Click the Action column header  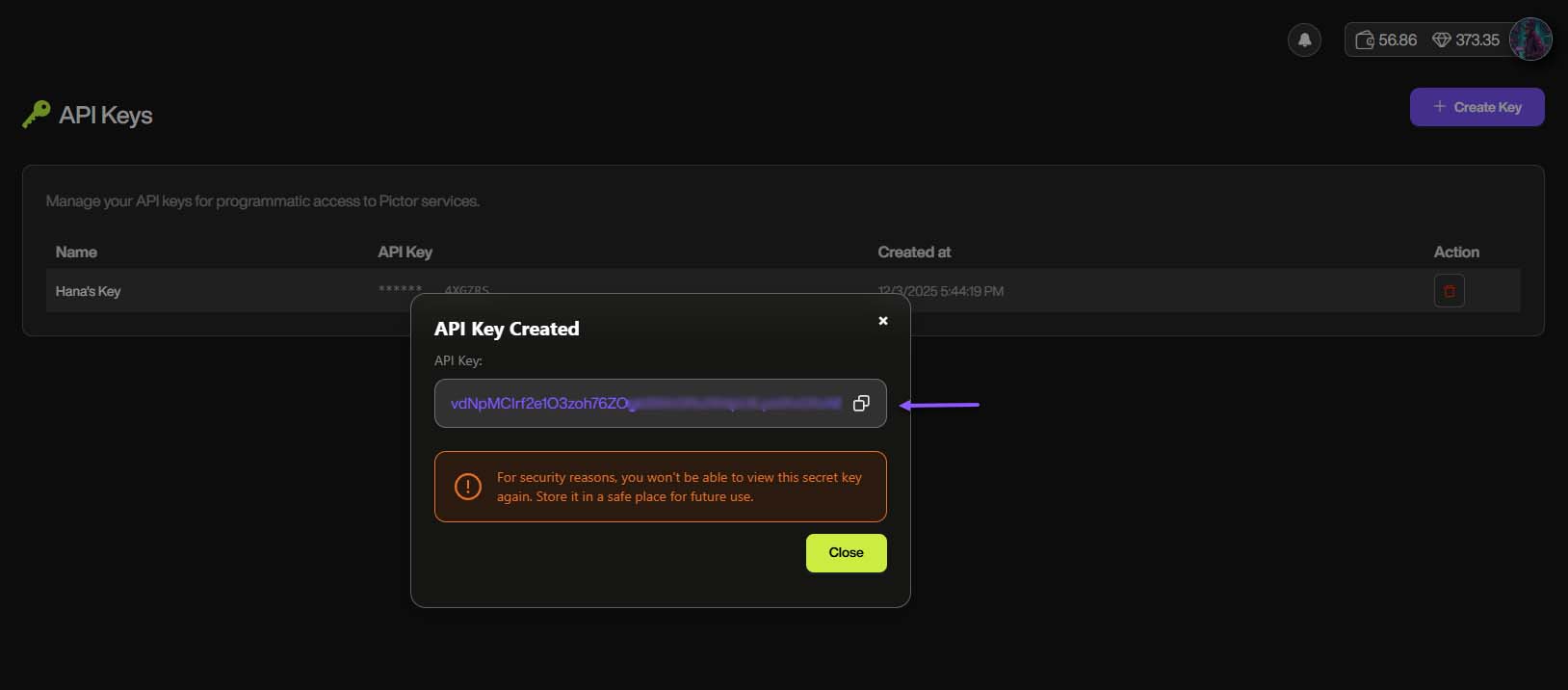point(1455,252)
